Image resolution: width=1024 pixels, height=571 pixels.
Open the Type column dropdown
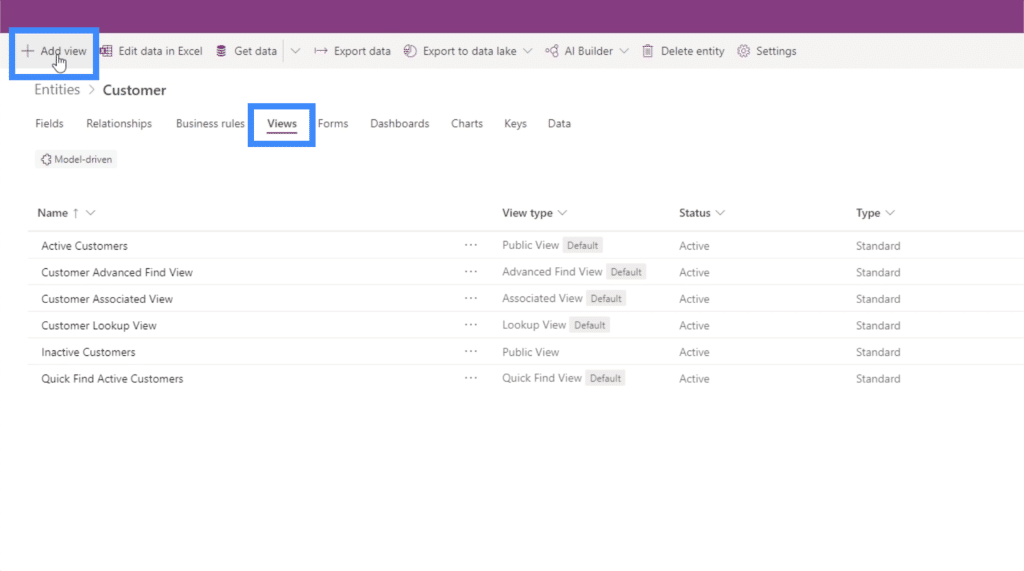[890, 213]
